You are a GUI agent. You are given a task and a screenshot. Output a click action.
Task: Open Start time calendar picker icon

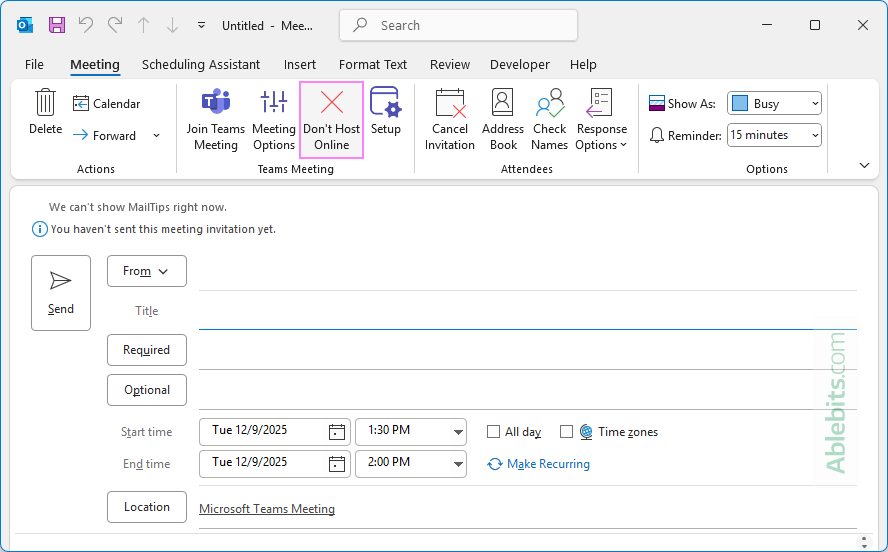[337, 432]
